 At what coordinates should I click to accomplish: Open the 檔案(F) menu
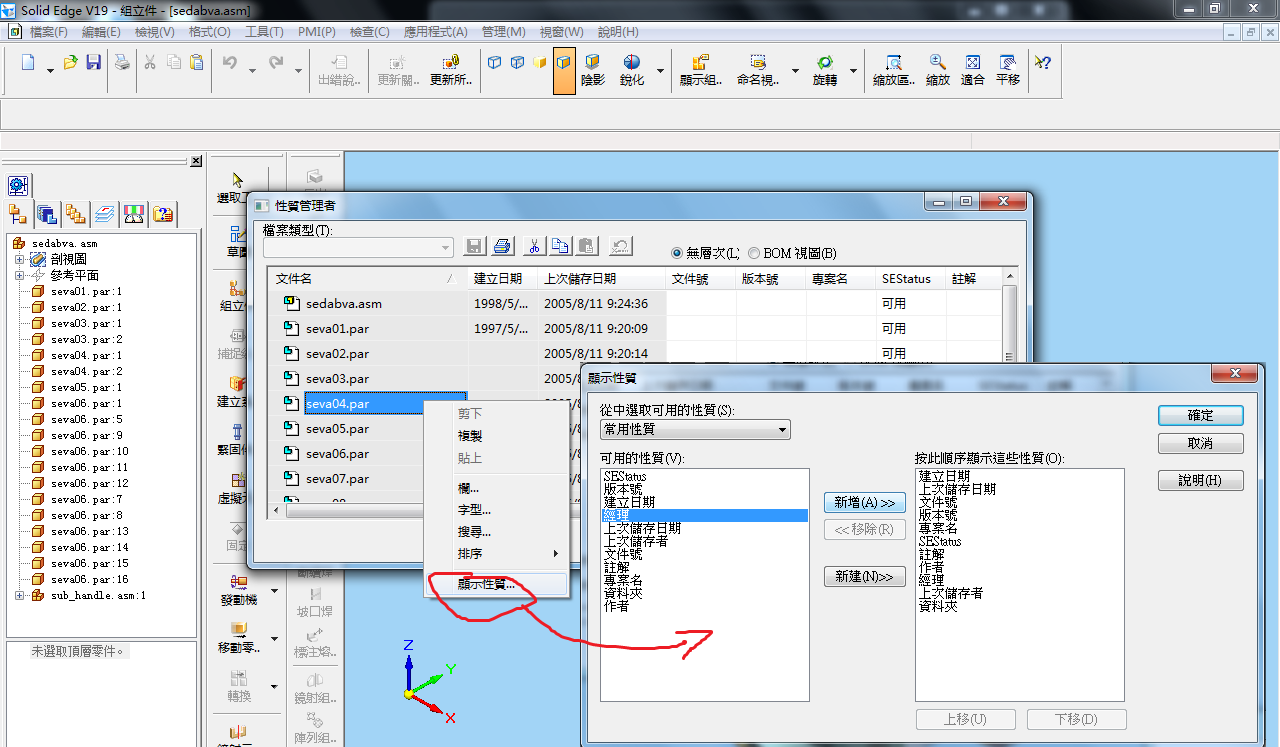tap(49, 32)
